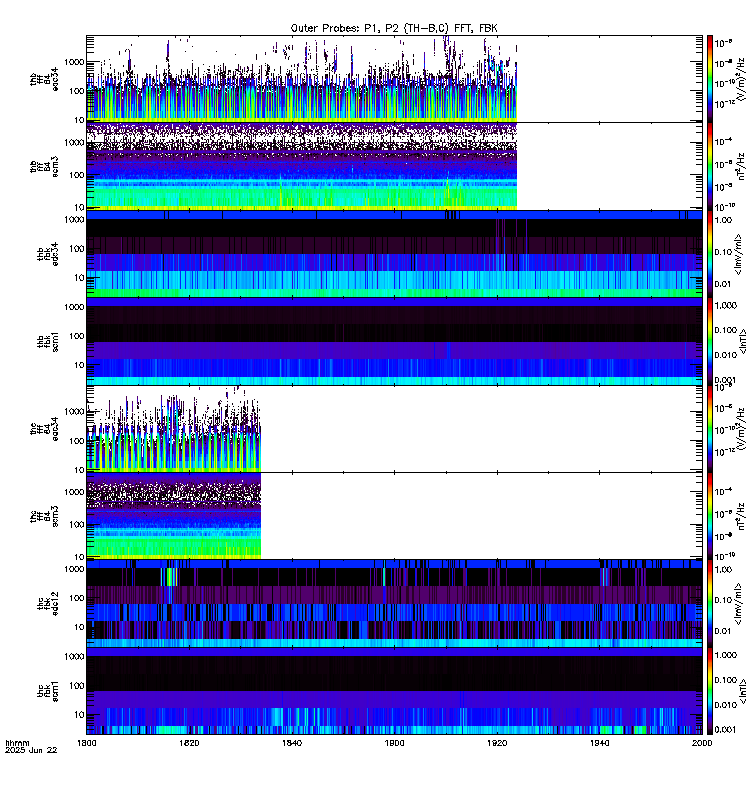The image size is (750, 800).
Task: Click the thb eac34 spectrogram data region
Action: pos(302,79)
